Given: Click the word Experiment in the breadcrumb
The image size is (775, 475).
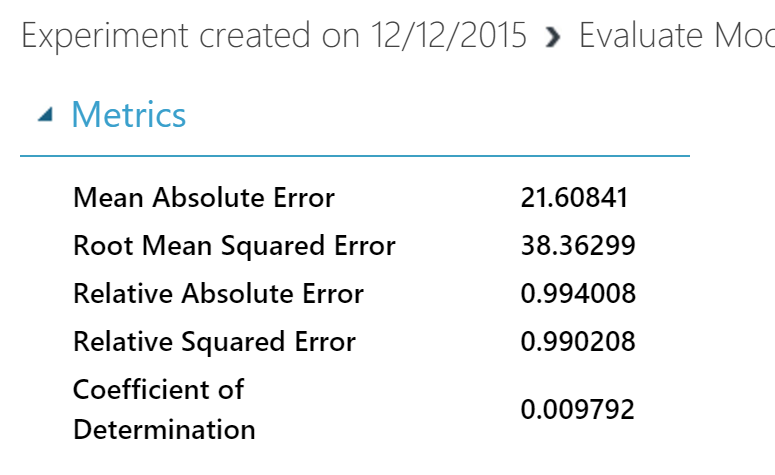Looking at the screenshot, I should click(x=105, y=37).
